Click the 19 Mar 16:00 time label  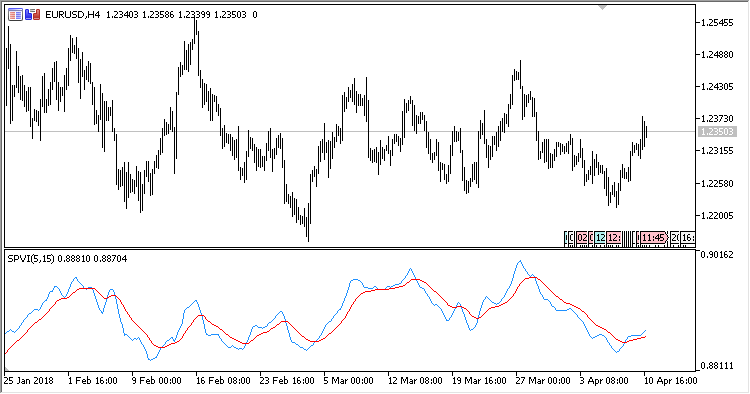(479, 381)
